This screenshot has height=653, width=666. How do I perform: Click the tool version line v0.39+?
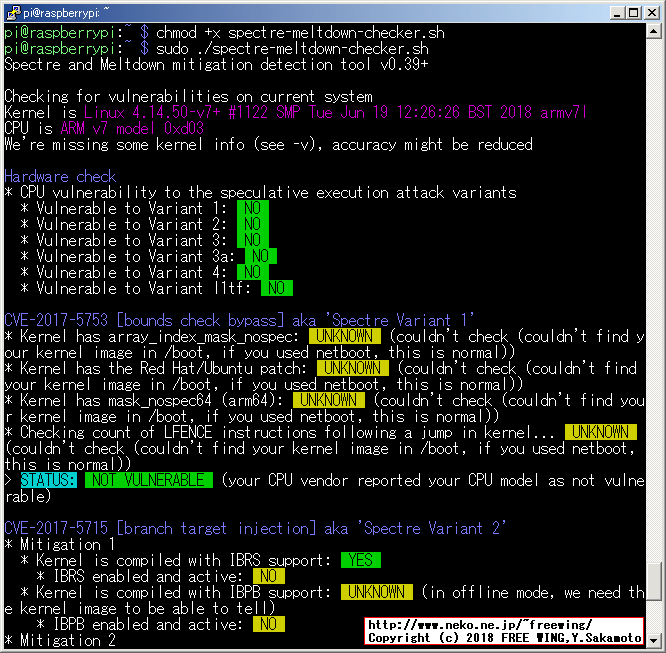click(x=216, y=65)
